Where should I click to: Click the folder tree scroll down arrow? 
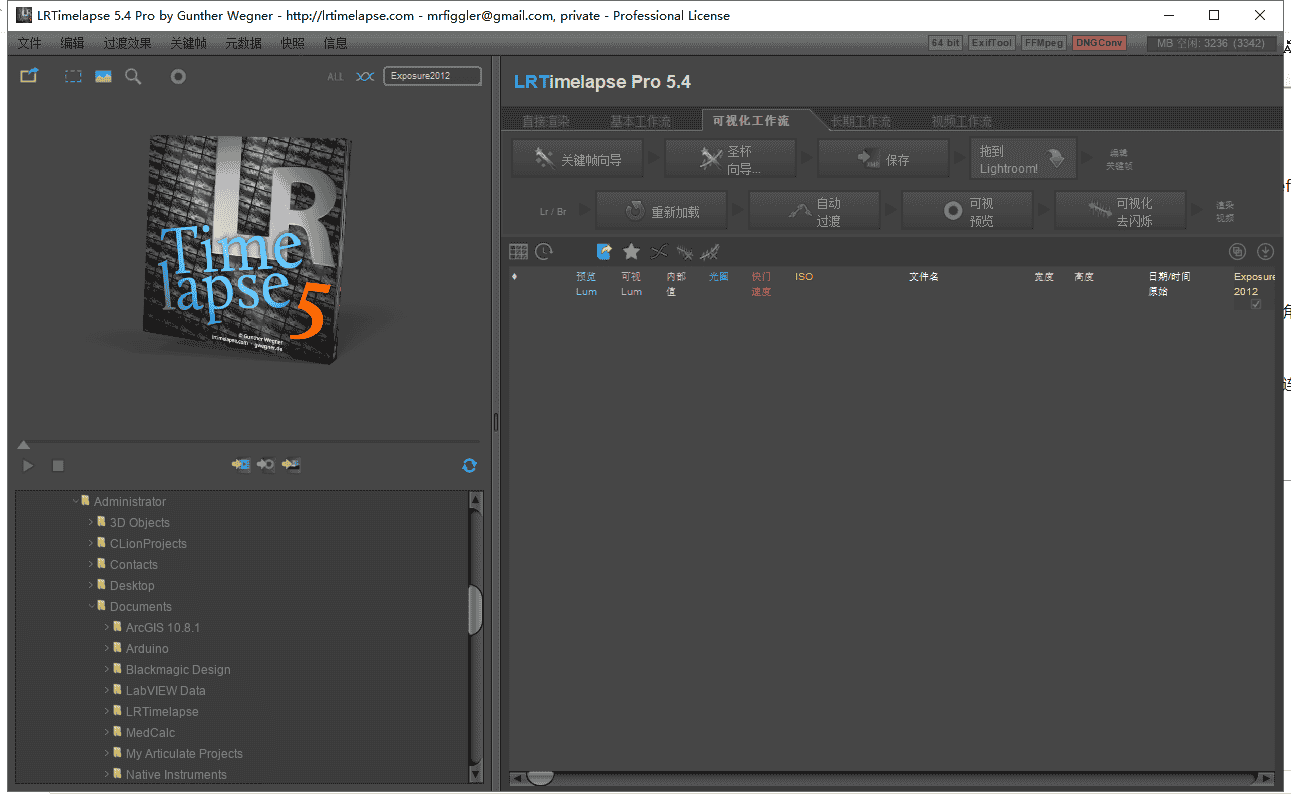[476, 774]
